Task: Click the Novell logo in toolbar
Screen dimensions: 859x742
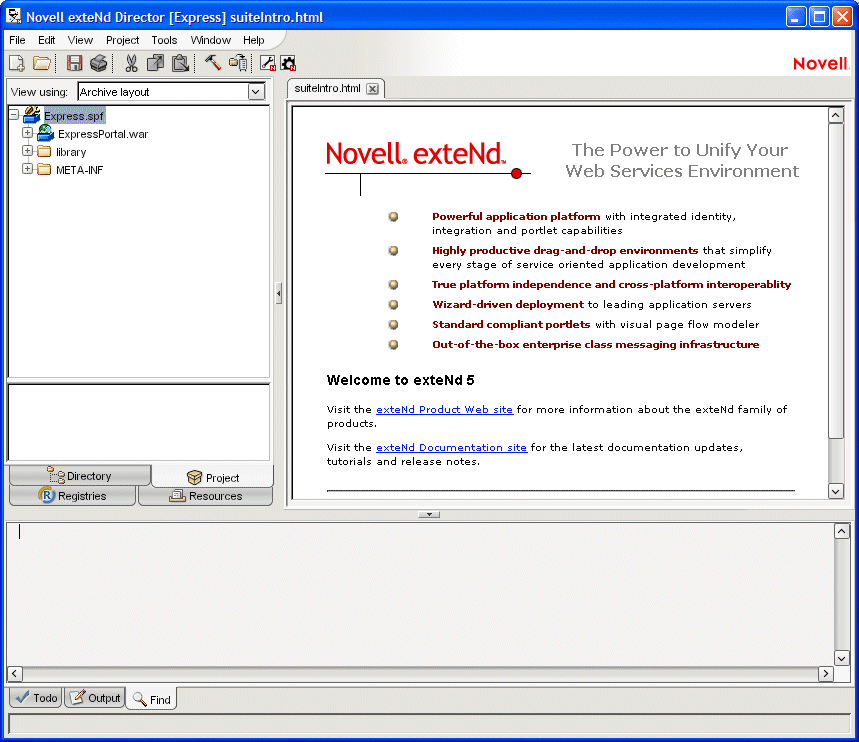Action: click(820, 64)
